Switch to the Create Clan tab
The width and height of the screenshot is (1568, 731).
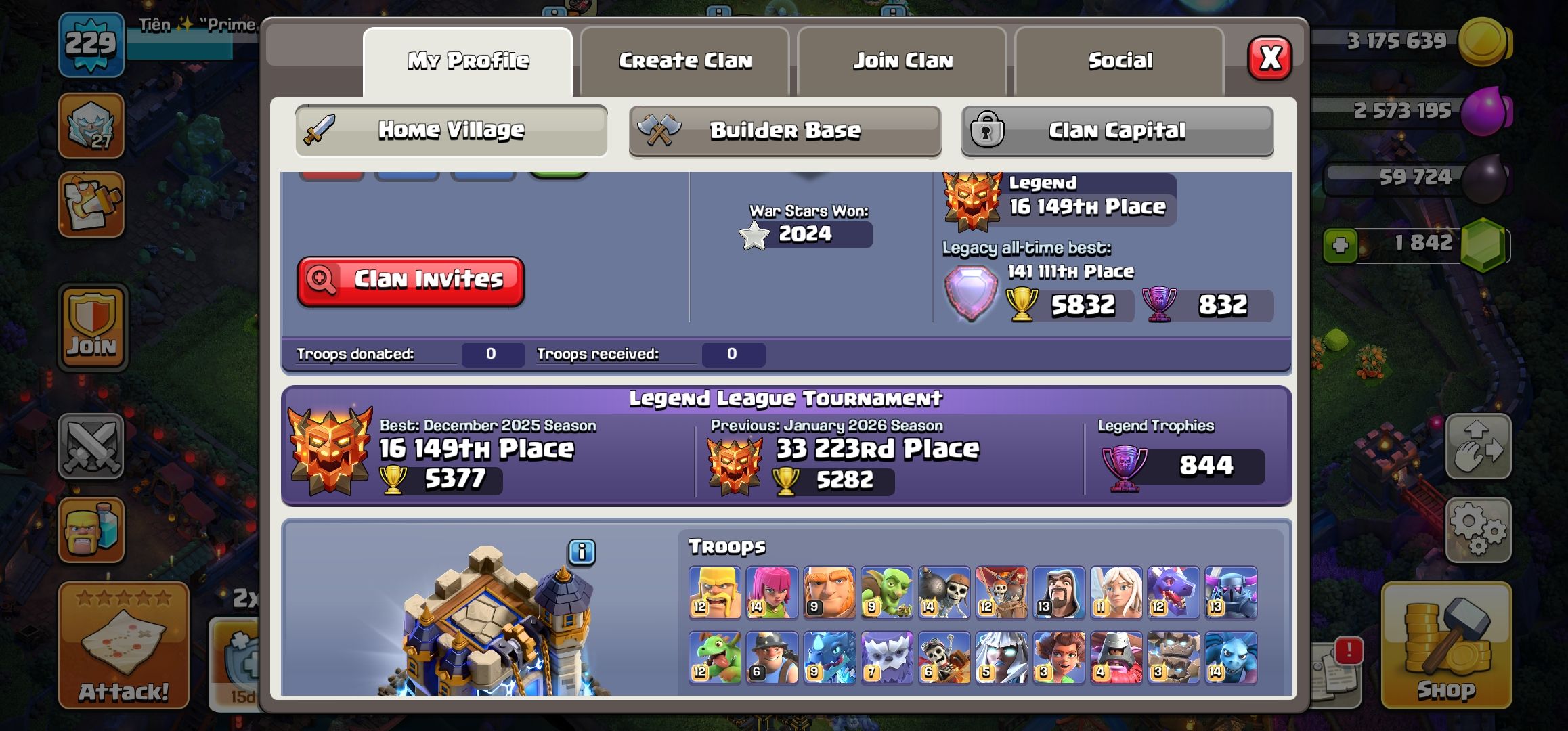[x=685, y=61]
